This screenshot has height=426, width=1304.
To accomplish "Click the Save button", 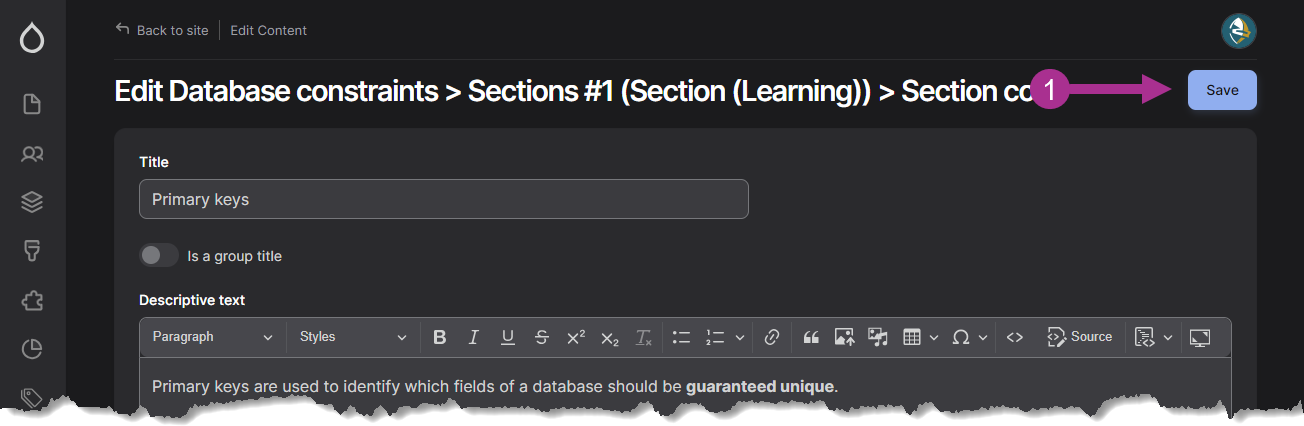I will tap(1222, 90).
